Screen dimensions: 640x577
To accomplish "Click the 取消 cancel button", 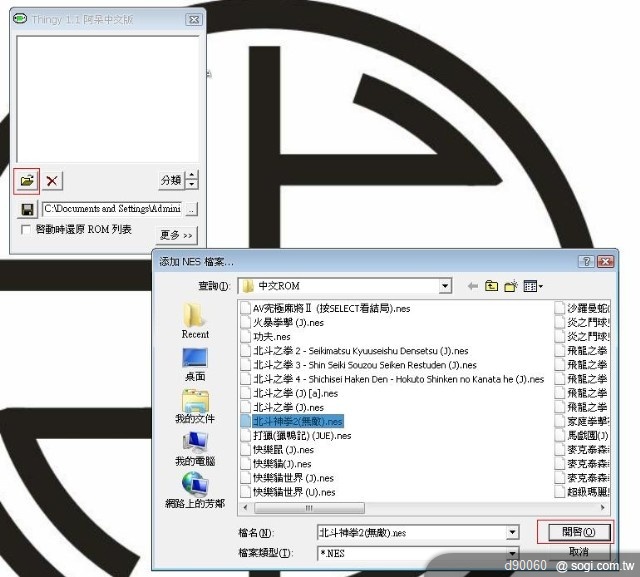I will tap(579, 552).
